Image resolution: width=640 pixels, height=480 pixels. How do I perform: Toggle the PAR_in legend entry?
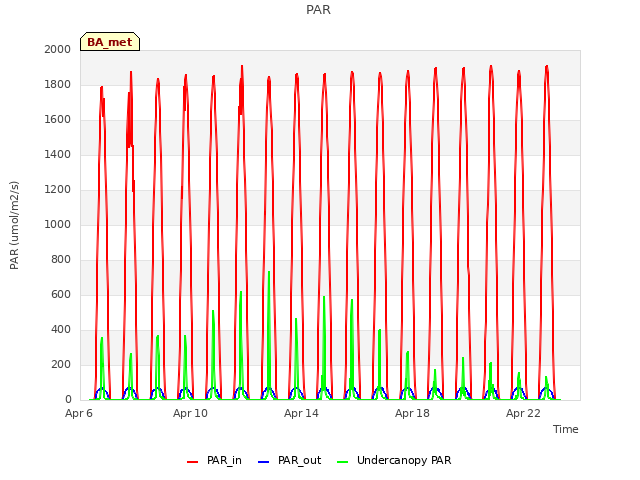click(214, 460)
